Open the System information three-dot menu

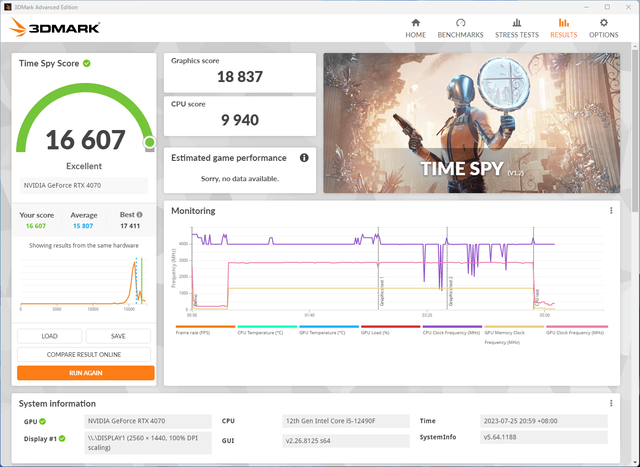pos(611,403)
